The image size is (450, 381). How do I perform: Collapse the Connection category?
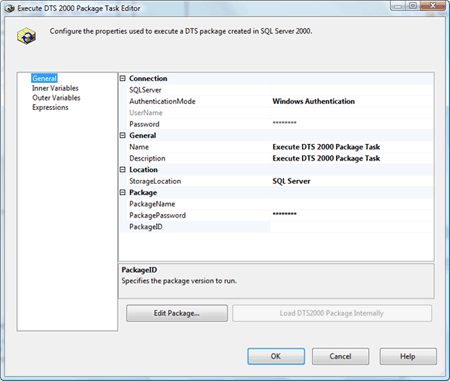[x=123, y=78]
